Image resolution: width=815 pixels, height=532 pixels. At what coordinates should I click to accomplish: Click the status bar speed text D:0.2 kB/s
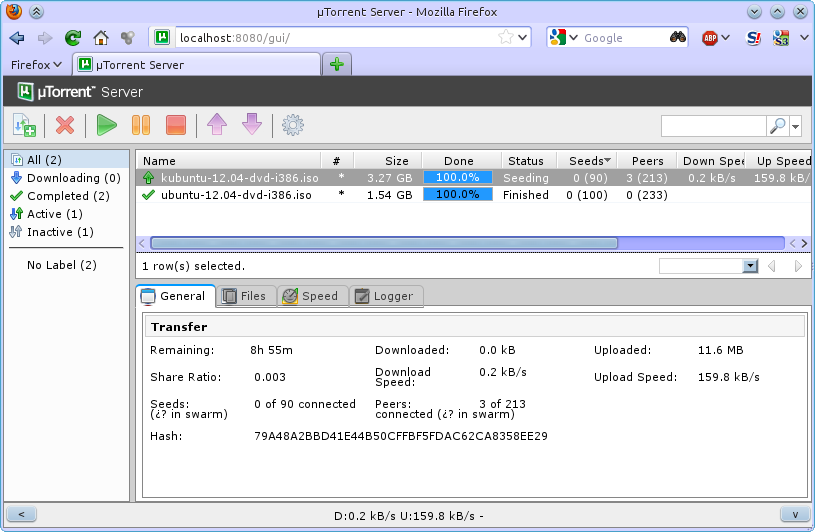[365, 516]
